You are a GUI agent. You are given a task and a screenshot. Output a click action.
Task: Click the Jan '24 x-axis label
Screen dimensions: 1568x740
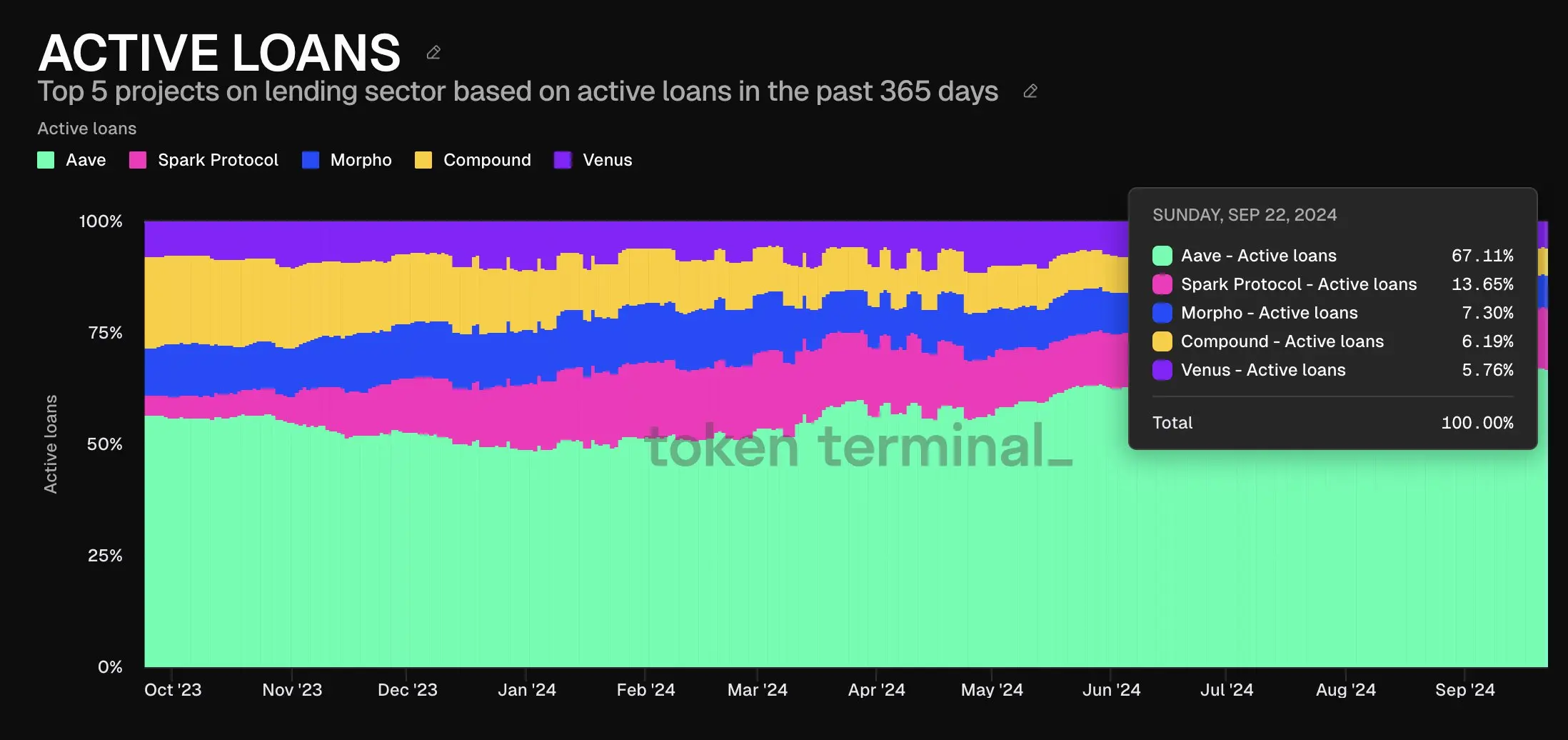coord(527,690)
